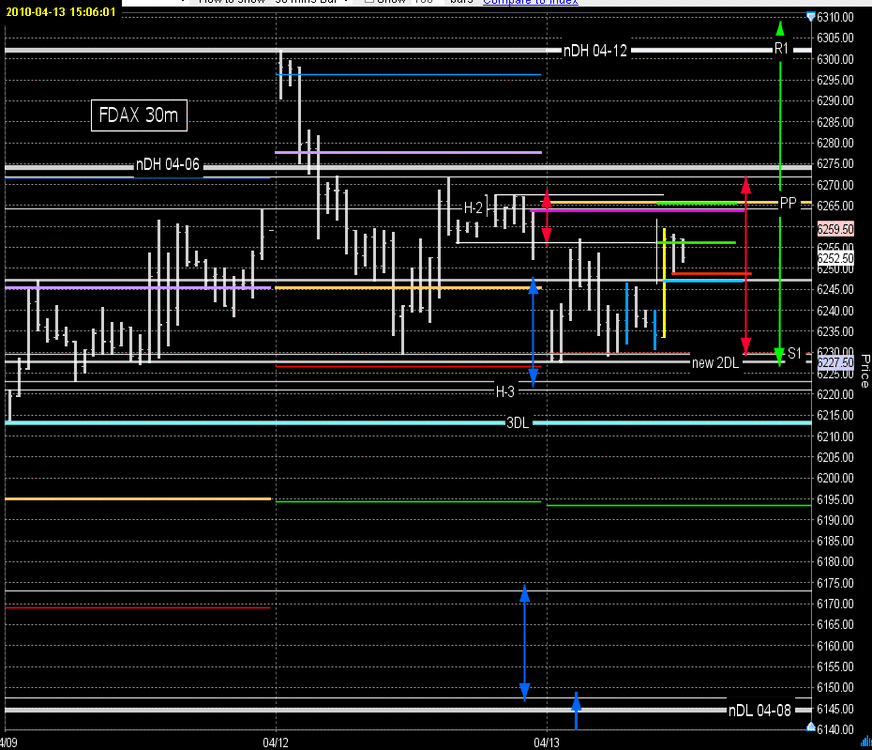Click the 6259.50 price tag on axis

(835, 229)
